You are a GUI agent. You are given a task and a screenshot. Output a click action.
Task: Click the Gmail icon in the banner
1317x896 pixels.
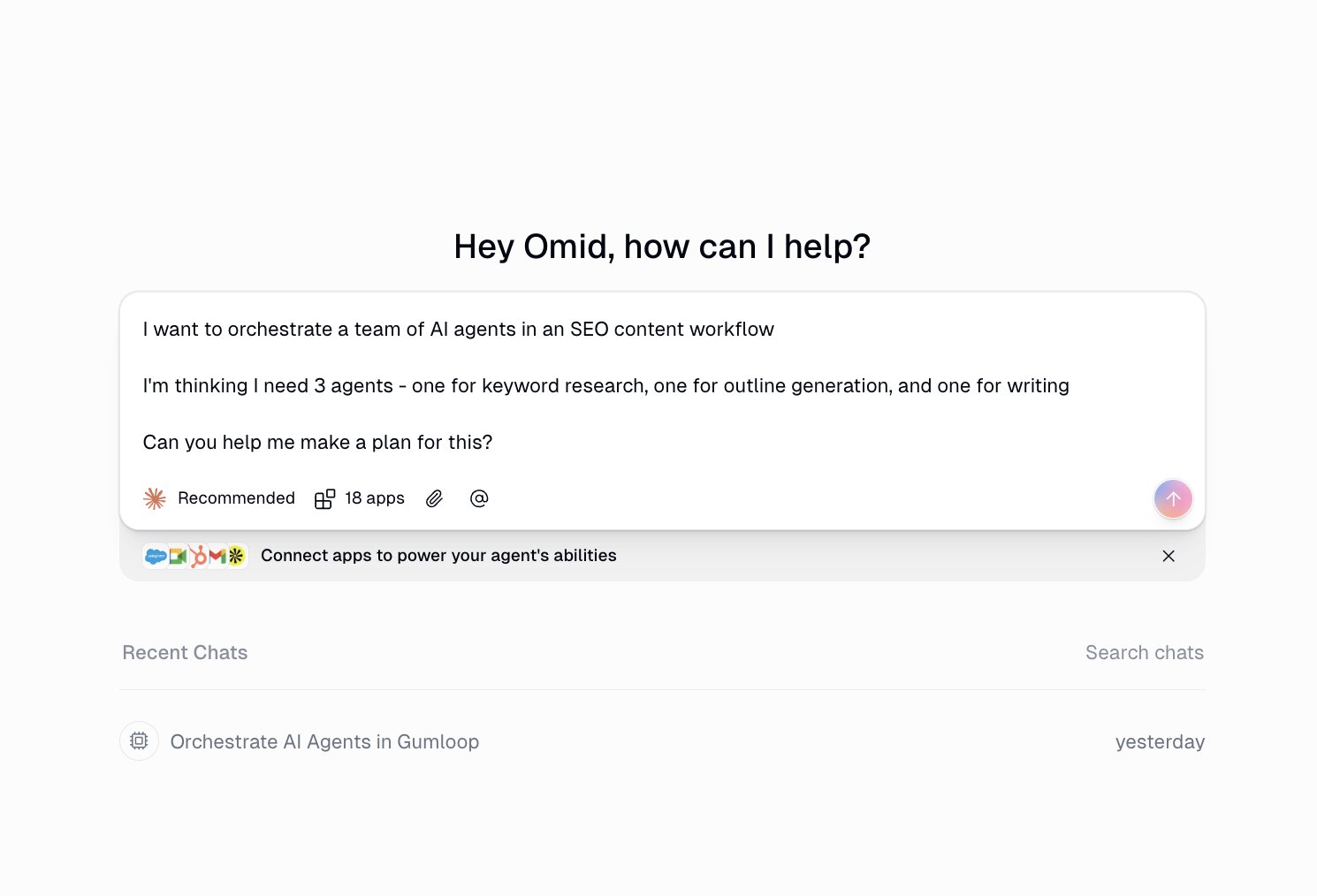point(217,555)
